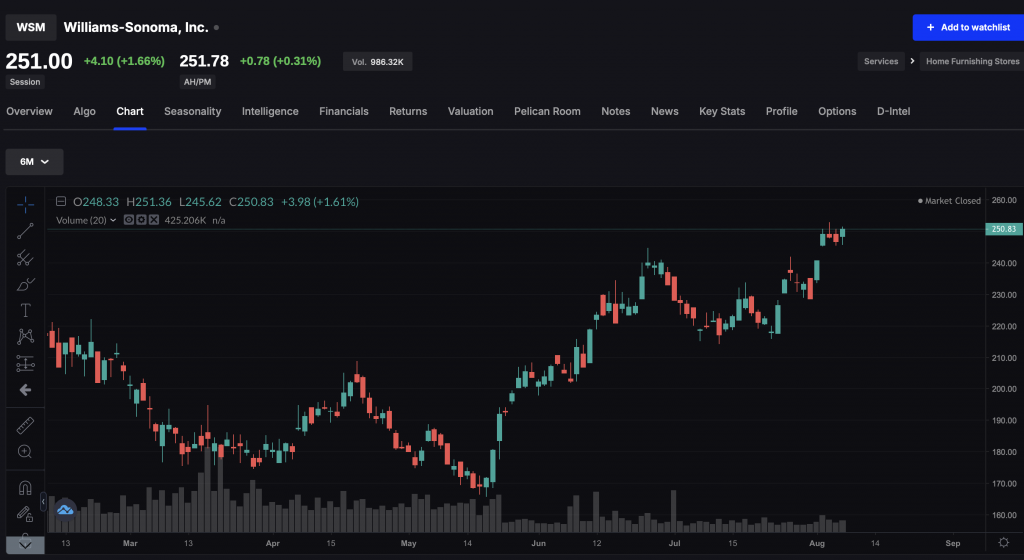Expand the drawing toolbar with bottom chevron
Viewport: 1024px width, 560px height.
click(x=25, y=545)
